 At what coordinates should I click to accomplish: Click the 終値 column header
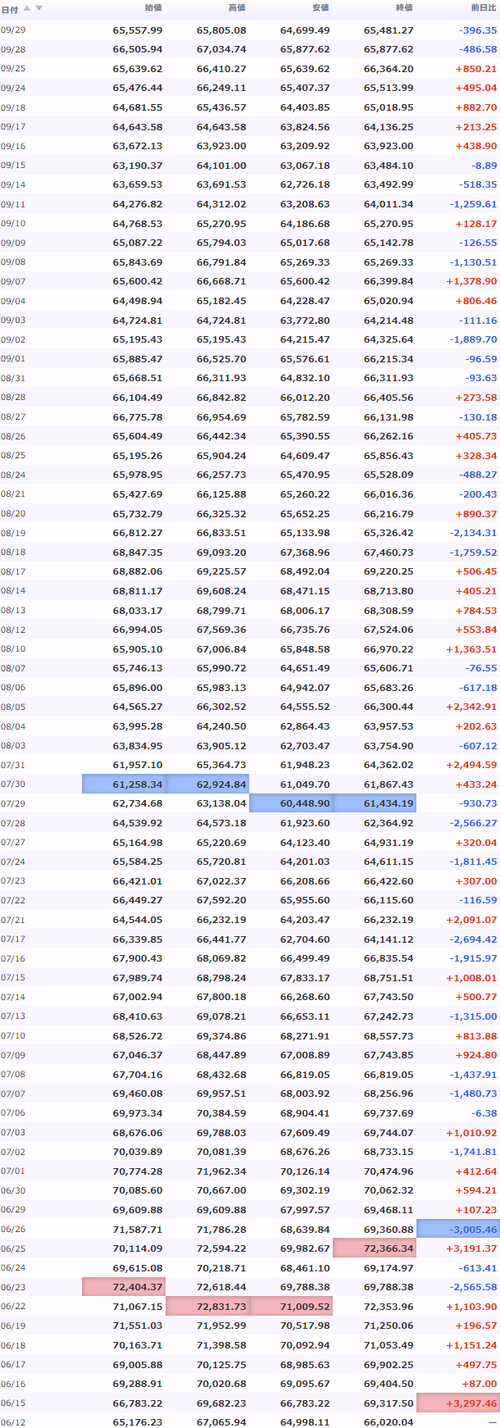[x=403, y=7]
